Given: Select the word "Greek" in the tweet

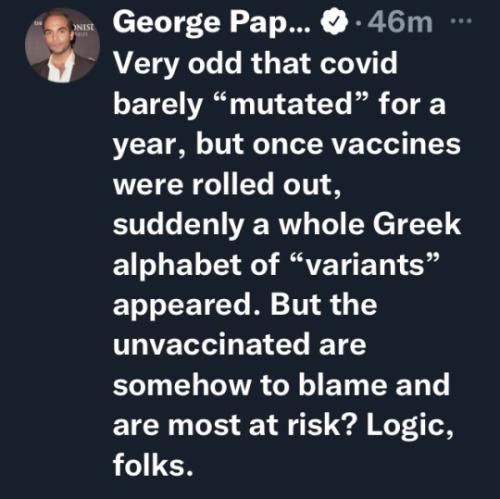Looking at the screenshot, I should tap(417, 224).
